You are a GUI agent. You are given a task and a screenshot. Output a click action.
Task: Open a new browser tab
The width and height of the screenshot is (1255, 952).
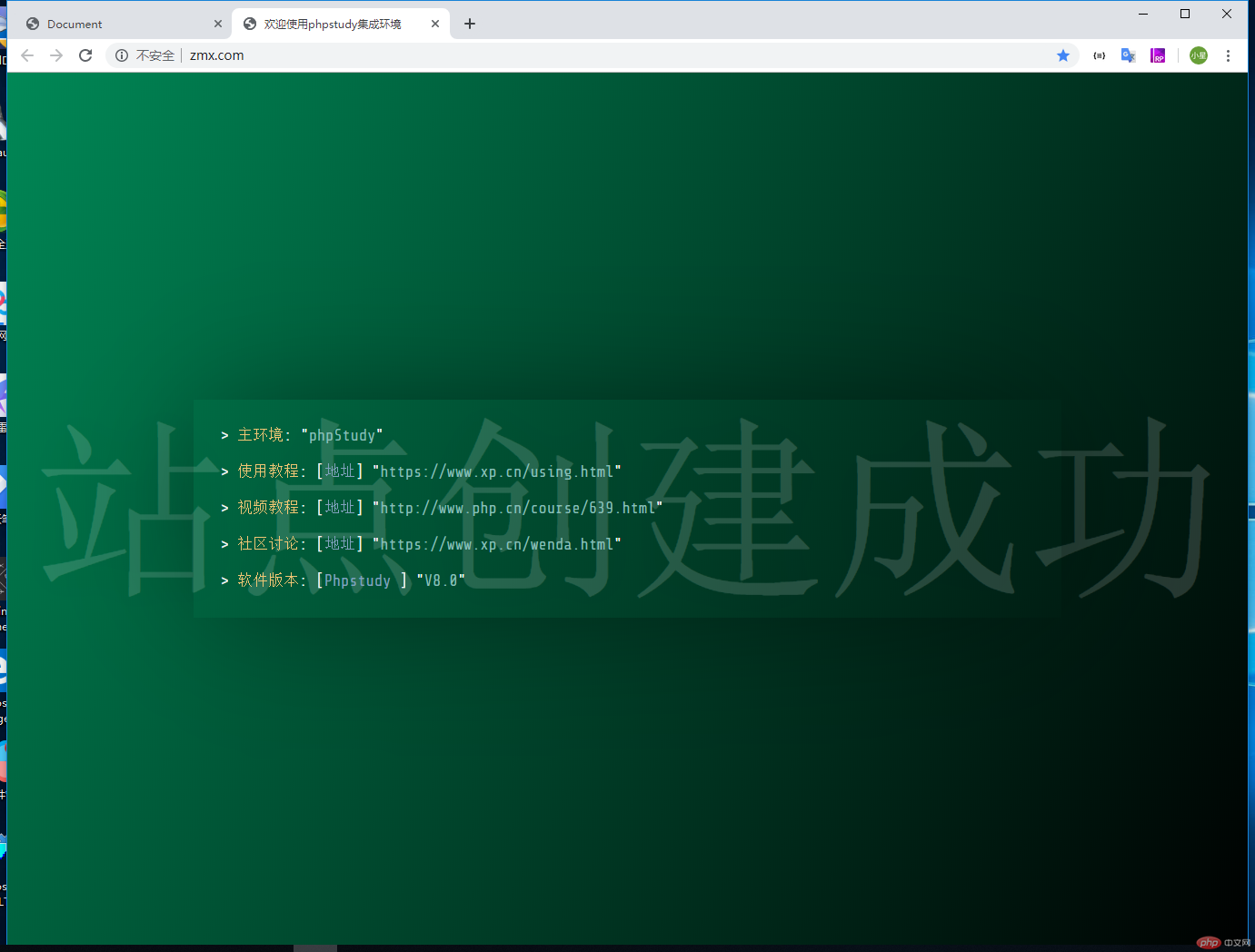tap(470, 24)
